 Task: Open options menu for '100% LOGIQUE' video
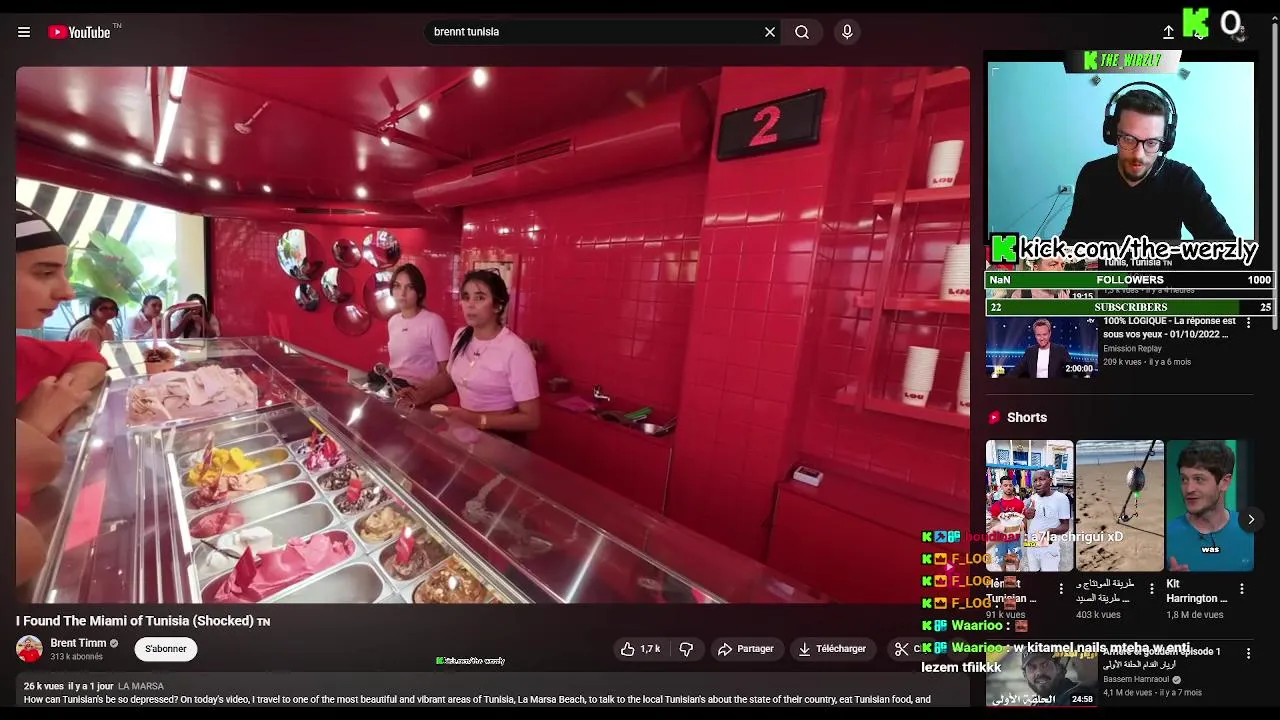[1248, 323]
